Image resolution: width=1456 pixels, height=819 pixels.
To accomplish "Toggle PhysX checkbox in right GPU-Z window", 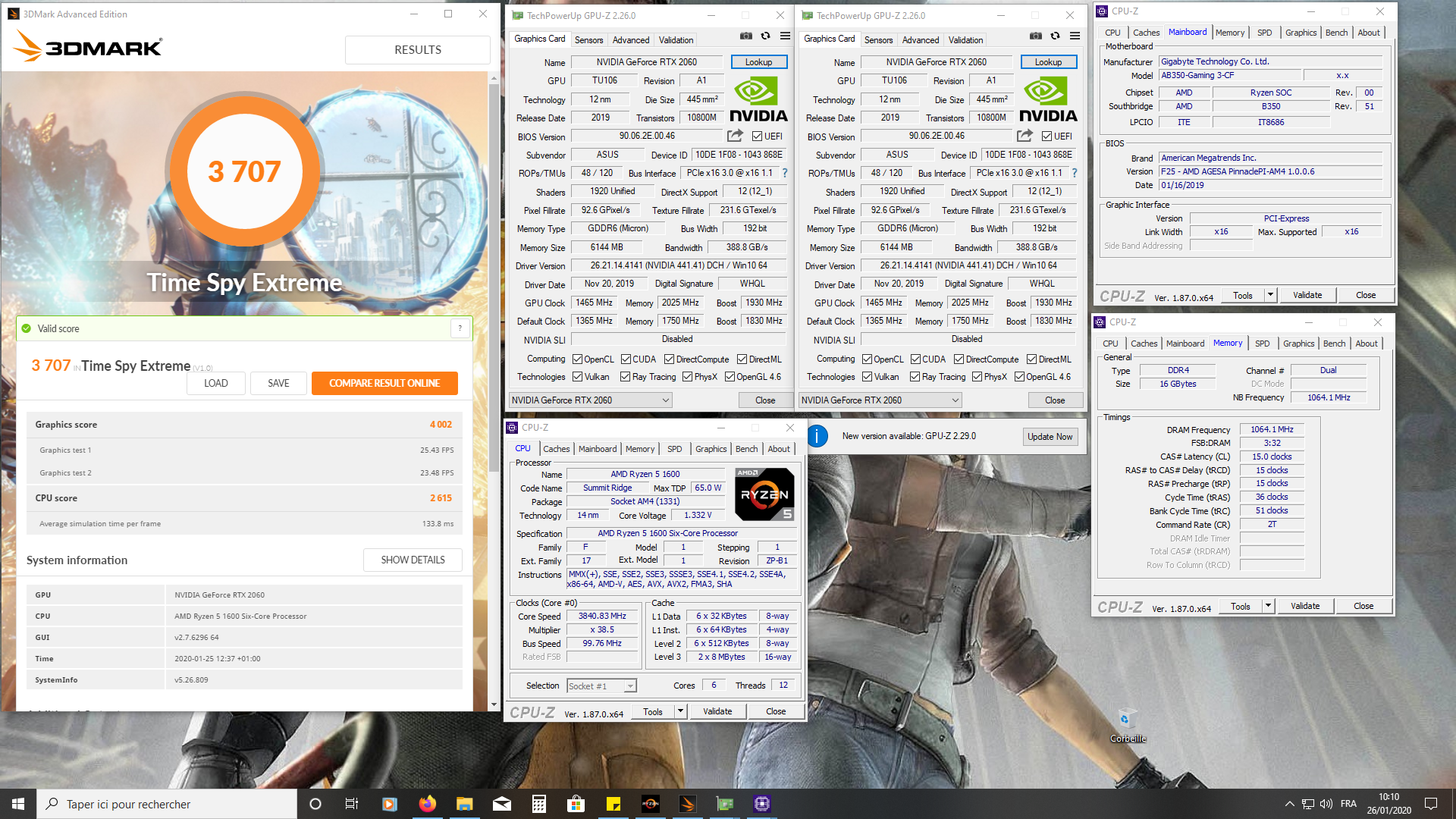I will (x=977, y=377).
